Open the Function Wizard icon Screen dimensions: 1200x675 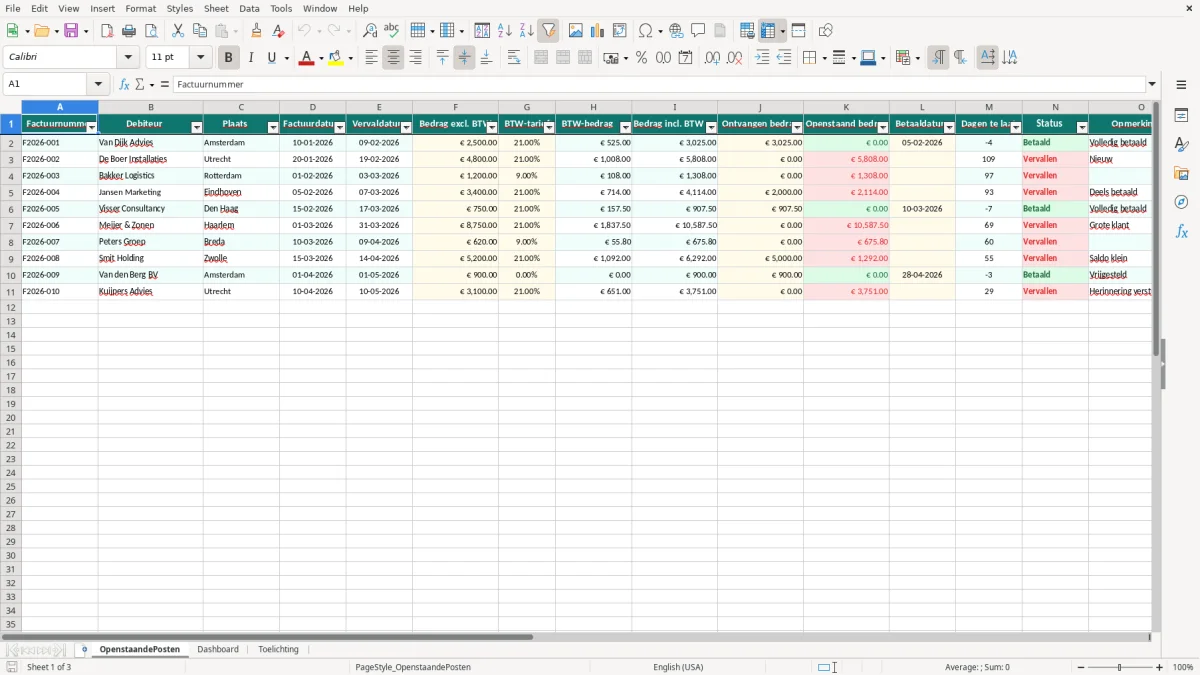125,84
